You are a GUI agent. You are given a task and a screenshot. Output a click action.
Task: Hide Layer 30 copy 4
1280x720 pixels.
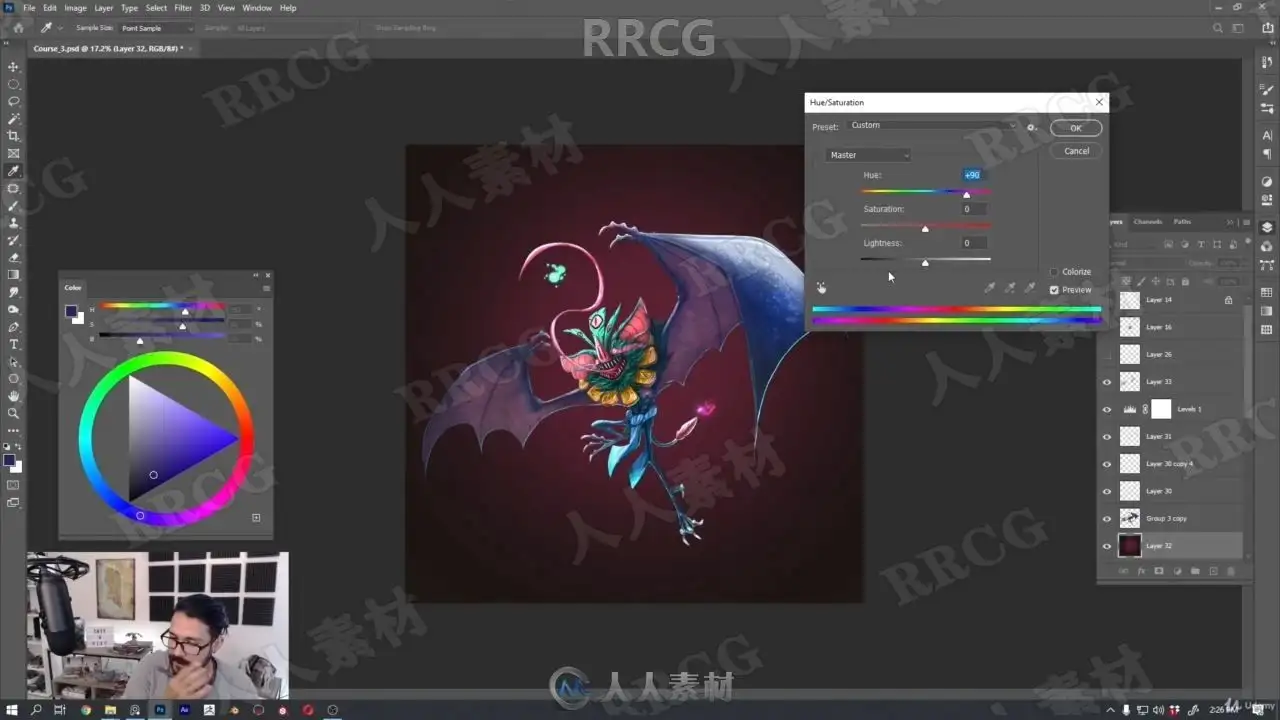(x=1106, y=464)
